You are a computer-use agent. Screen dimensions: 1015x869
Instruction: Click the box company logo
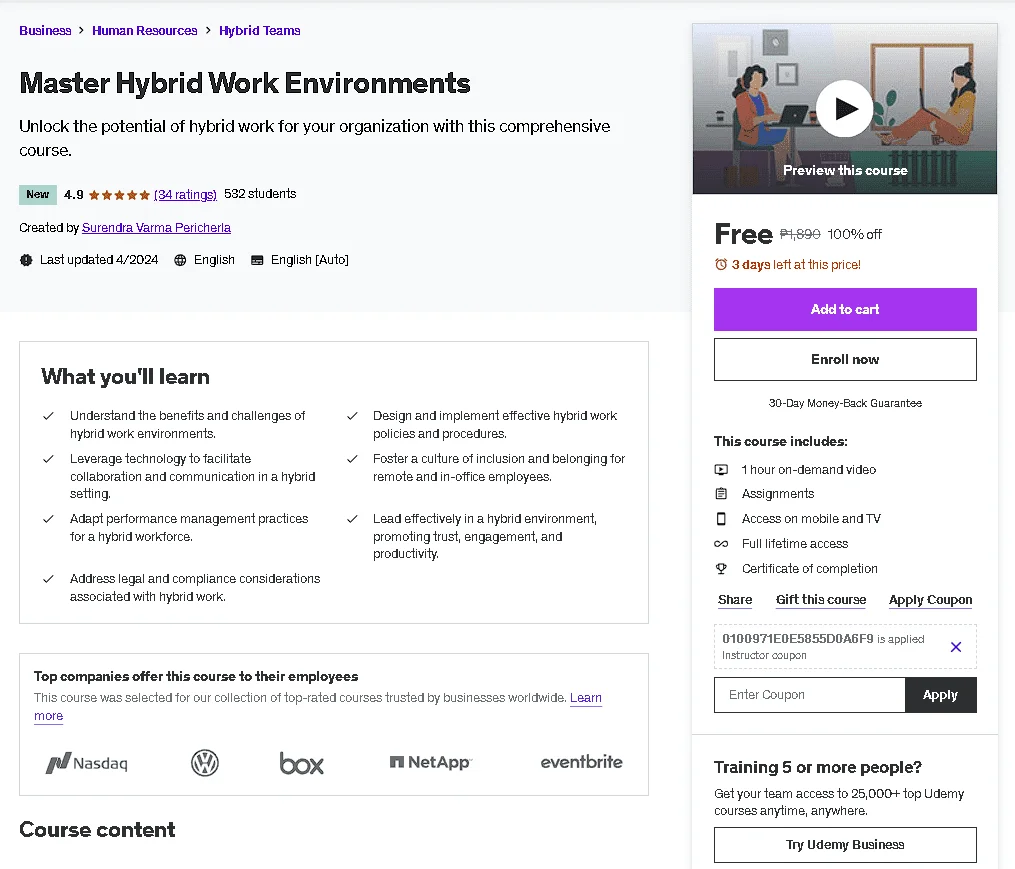click(x=302, y=763)
